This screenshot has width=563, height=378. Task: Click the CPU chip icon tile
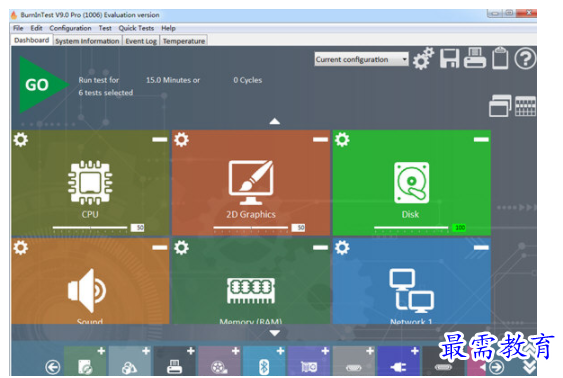pyautogui.click(x=90, y=182)
